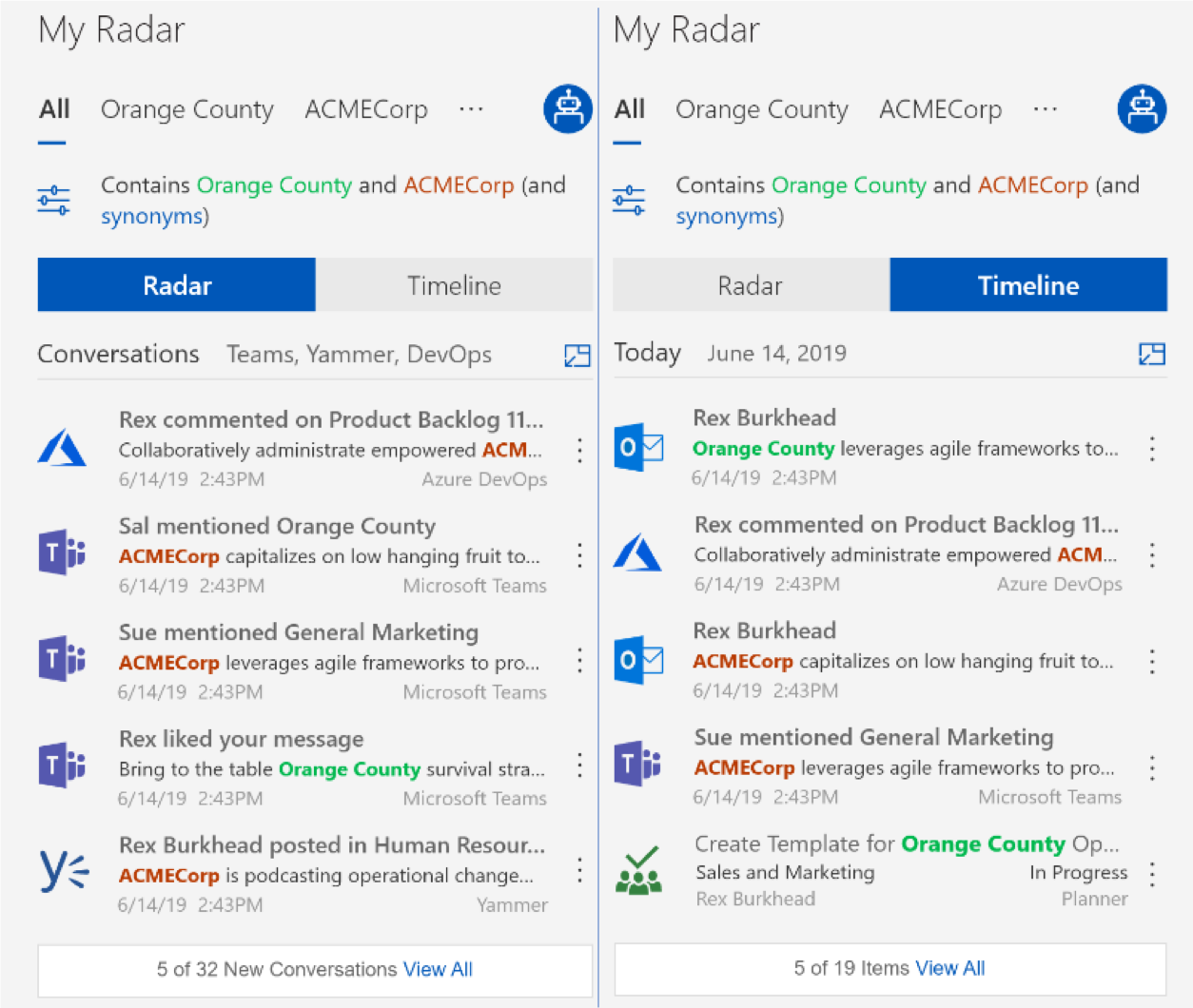Open more options for Product Backlog comment in Timeline

click(1152, 555)
